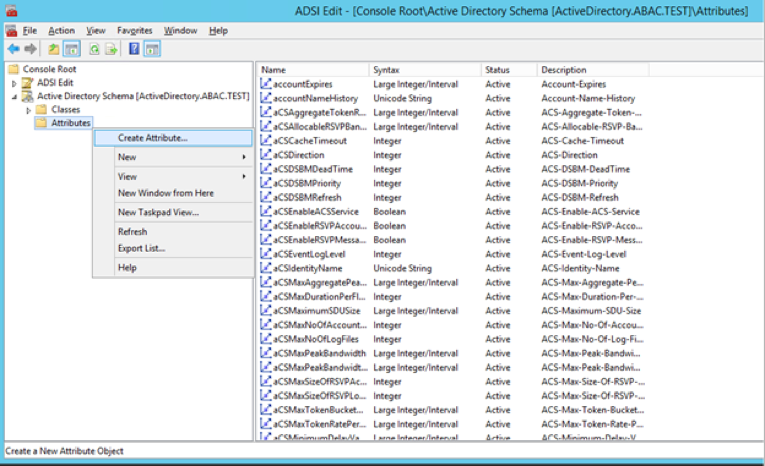Click the aCSCacheTimeout attribute icon
The width and height of the screenshot is (765, 466).
point(265,141)
